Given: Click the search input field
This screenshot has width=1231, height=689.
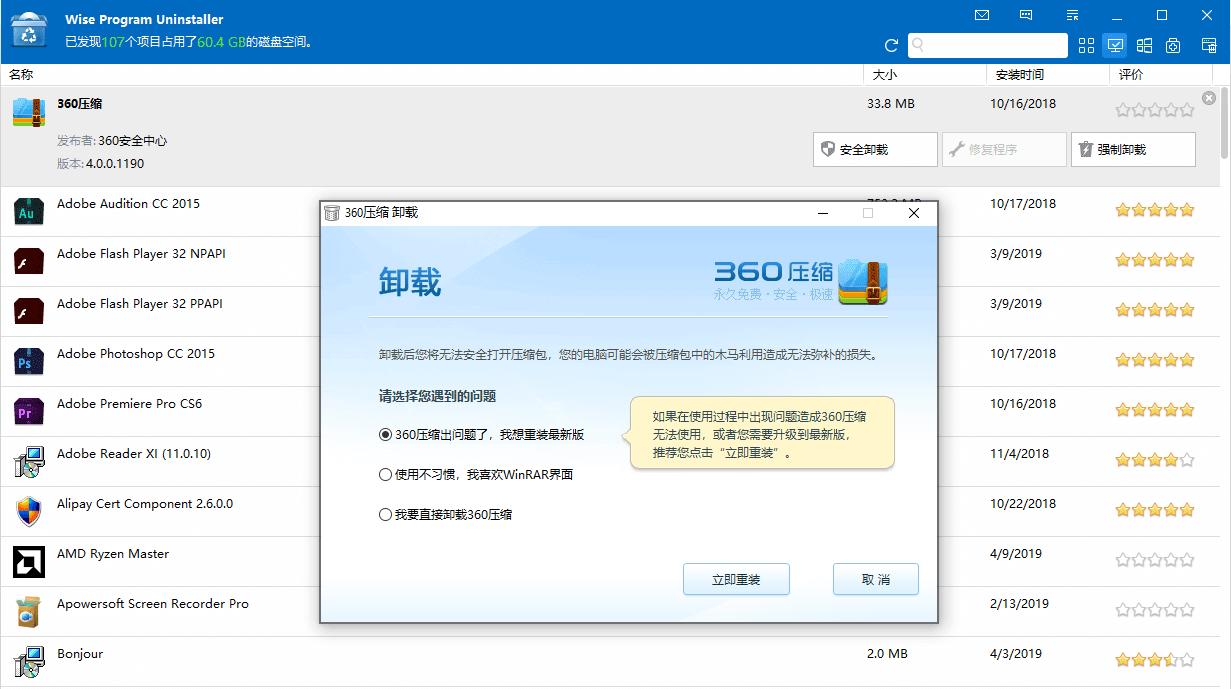Looking at the screenshot, I should coord(988,45).
